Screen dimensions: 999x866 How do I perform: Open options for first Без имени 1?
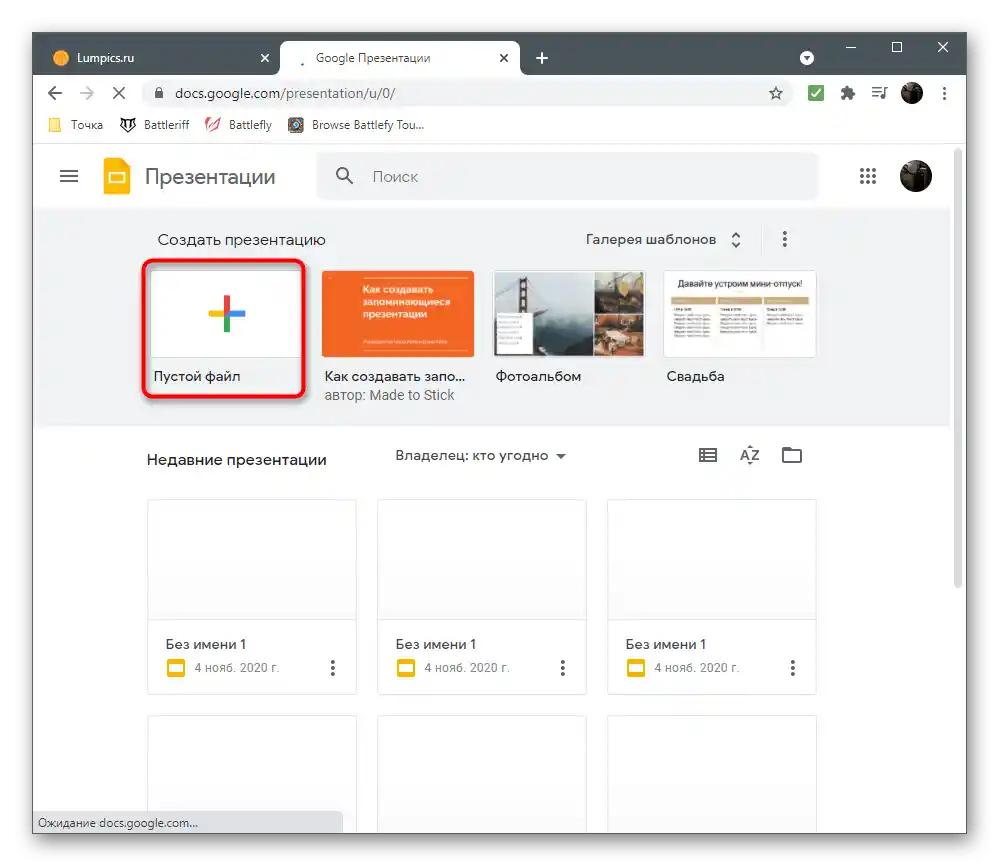pos(333,668)
